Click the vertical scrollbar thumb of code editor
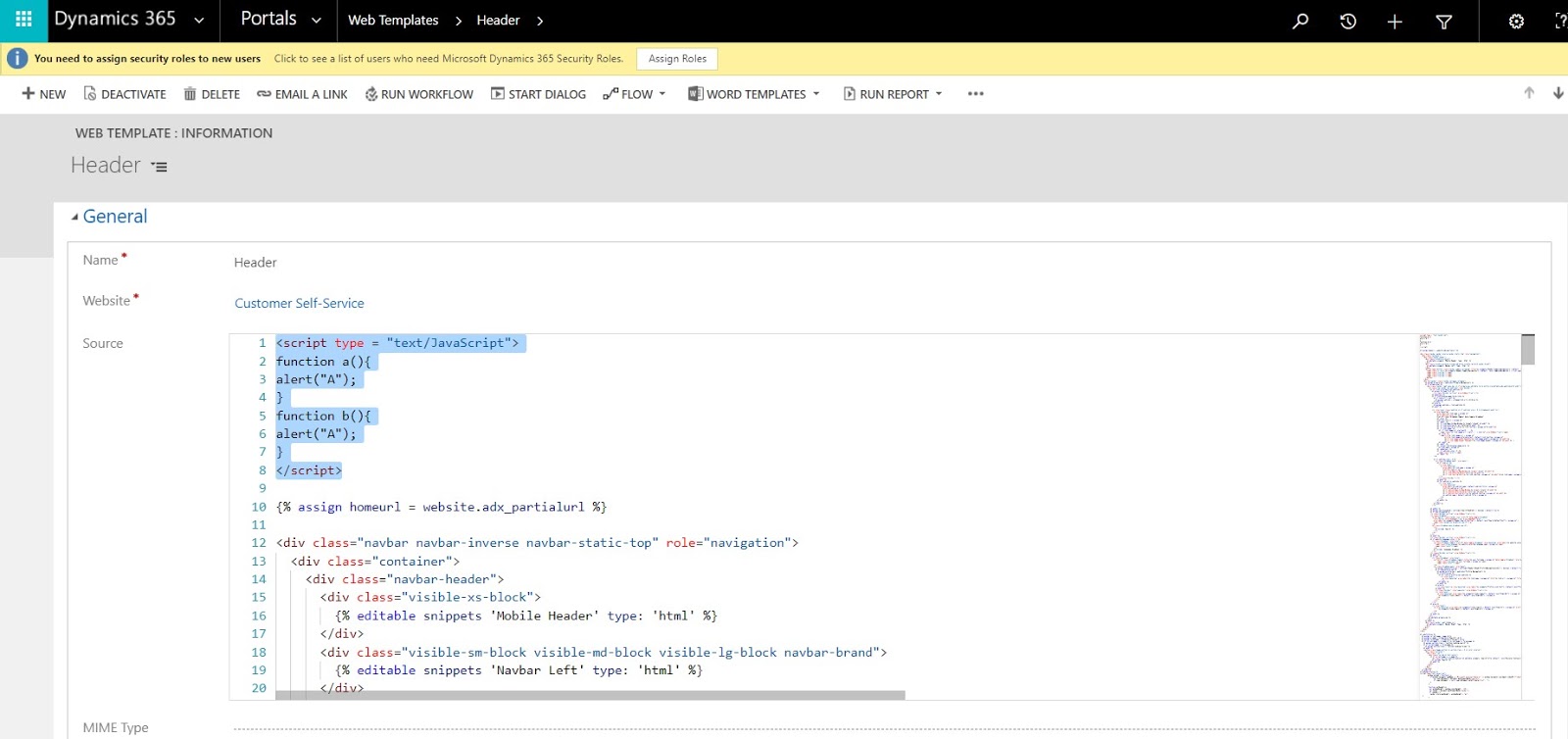Viewport: 1568px width, 739px height. tap(1528, 349)
